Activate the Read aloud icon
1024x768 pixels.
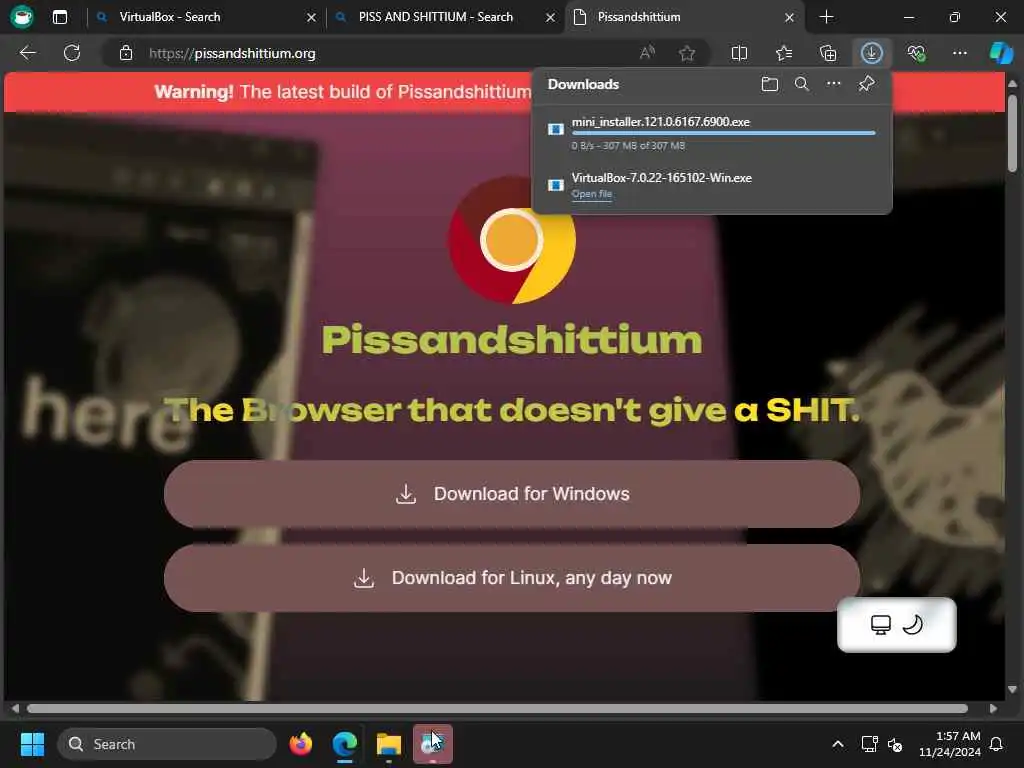pyautogui.click(x=647, y=53)
